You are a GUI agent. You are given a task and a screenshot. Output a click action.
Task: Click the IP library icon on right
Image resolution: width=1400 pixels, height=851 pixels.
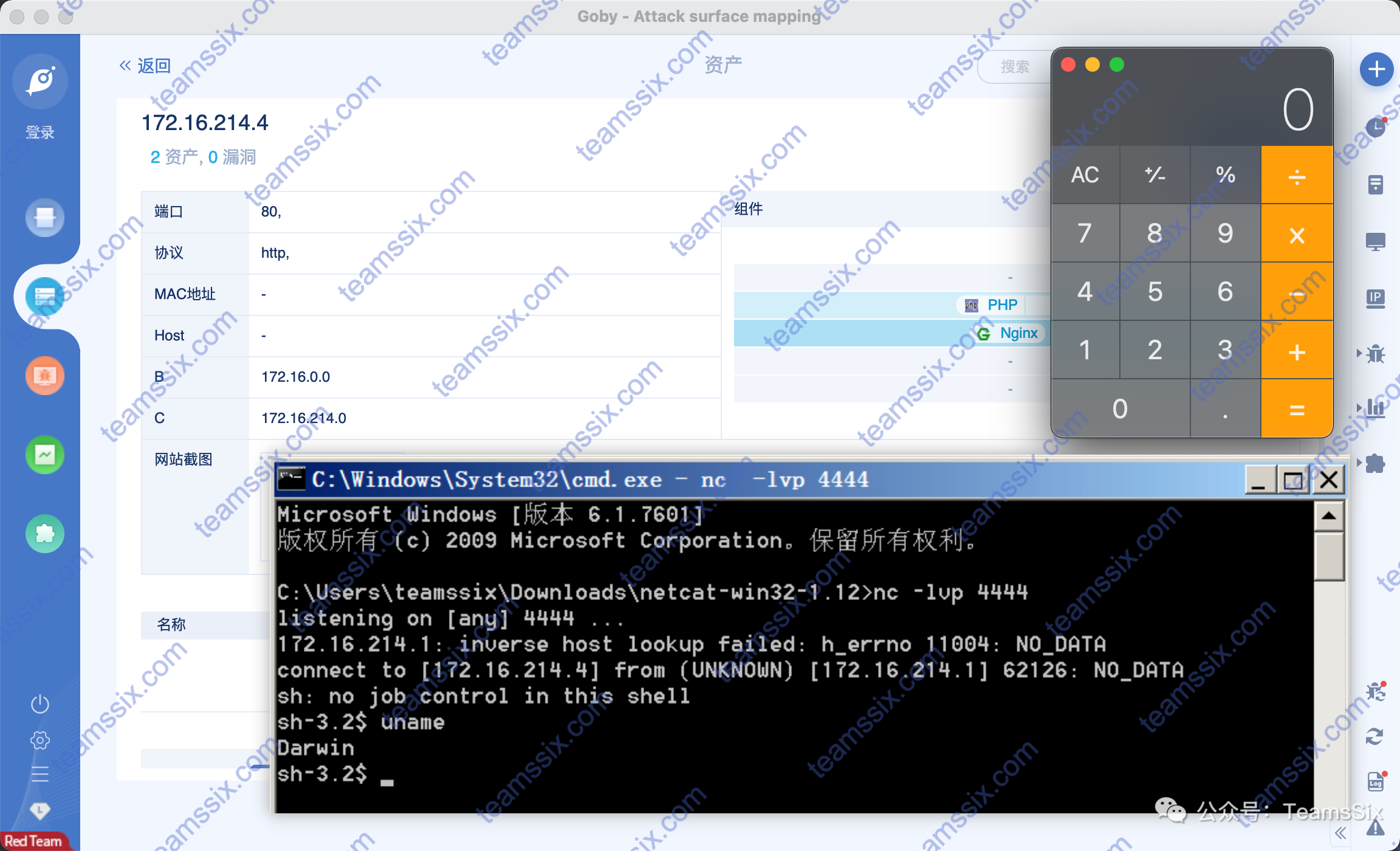point(1375,298)
